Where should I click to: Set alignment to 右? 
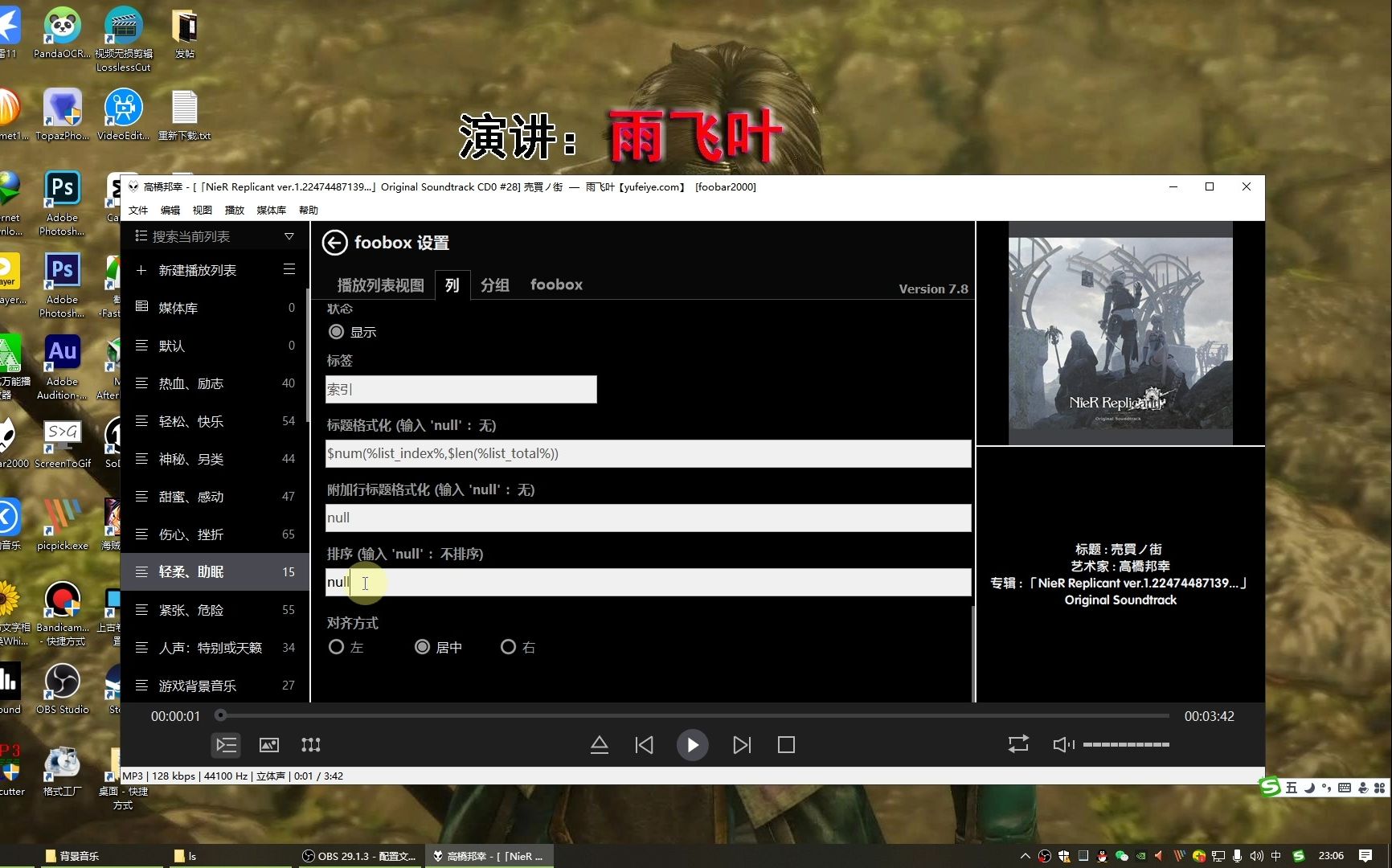coord(508,647)
